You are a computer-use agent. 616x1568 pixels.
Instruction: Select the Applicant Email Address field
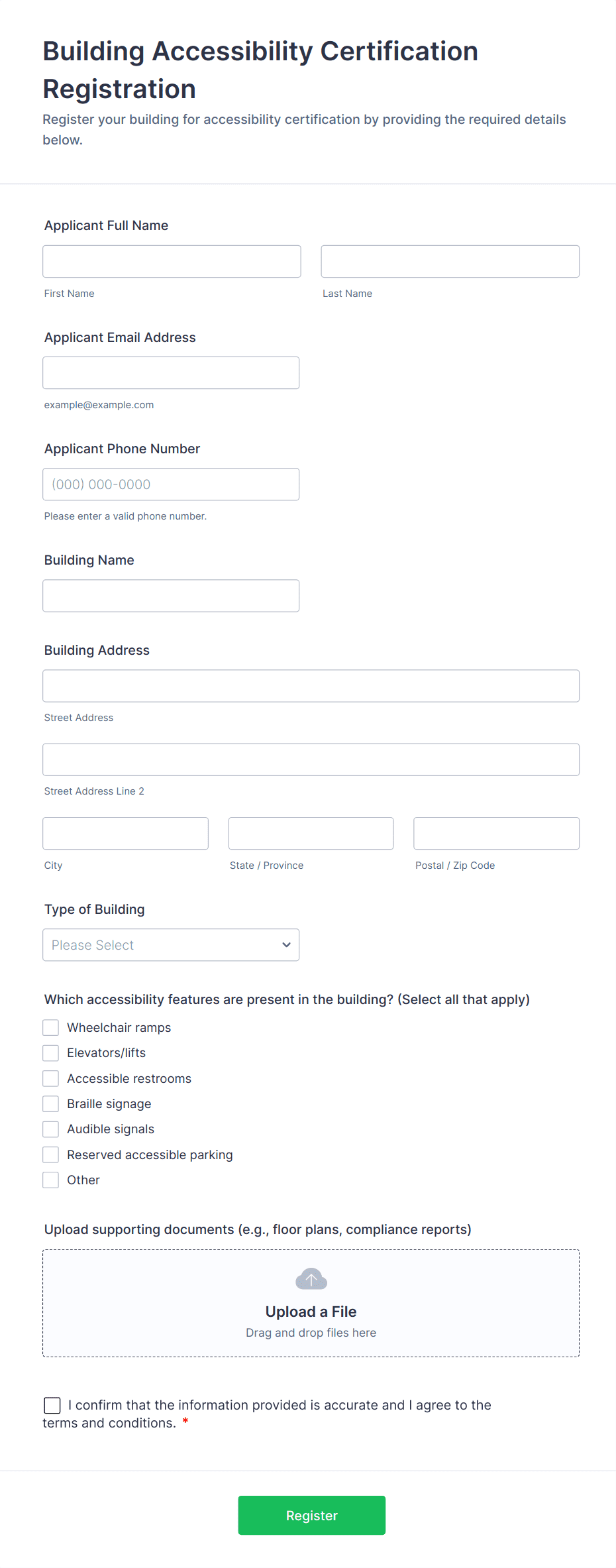coord(170,372)
